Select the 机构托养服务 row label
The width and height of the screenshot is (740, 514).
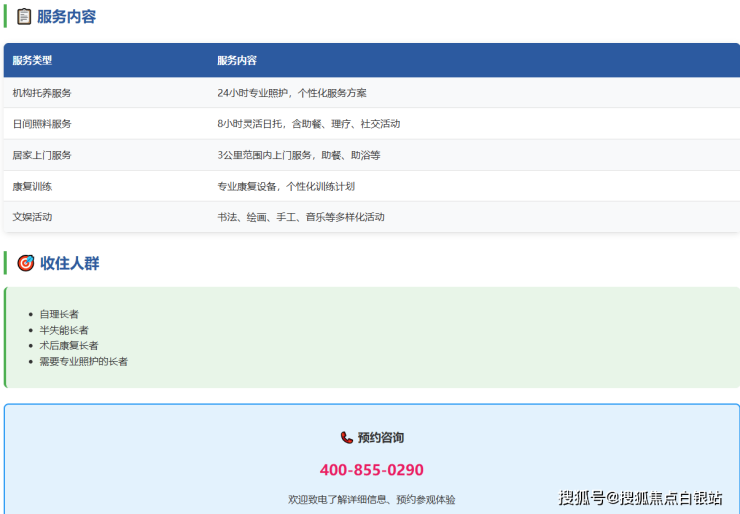click(x=42, y=93)
